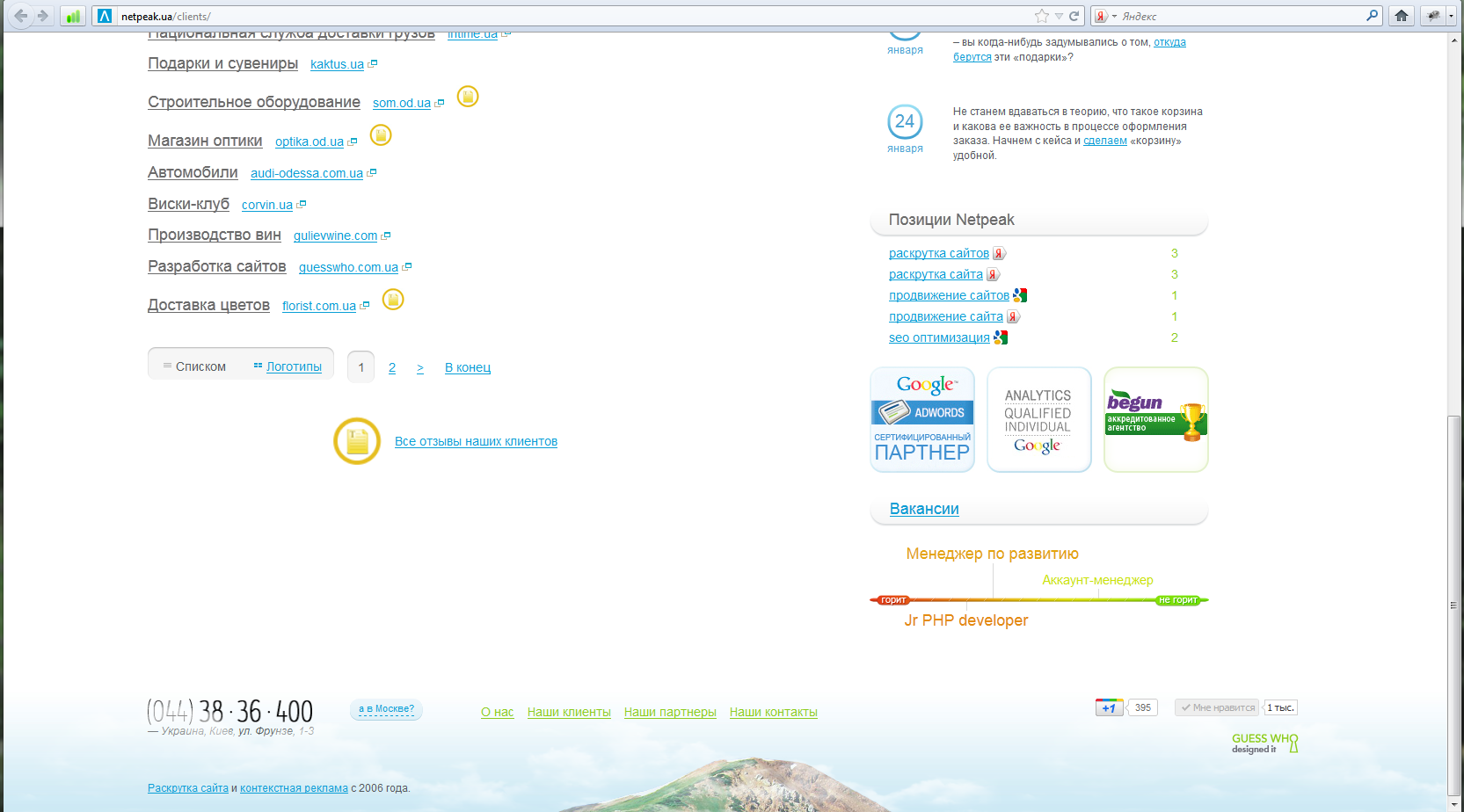This screenshot has height=812, width=1464.
Task: Open the Строительное оборудование client entry
Action: 254,102
